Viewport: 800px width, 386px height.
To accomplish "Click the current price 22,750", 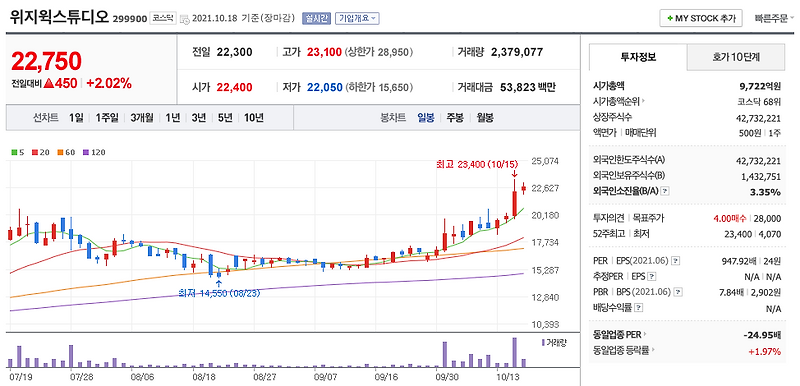I will point(46,62).
